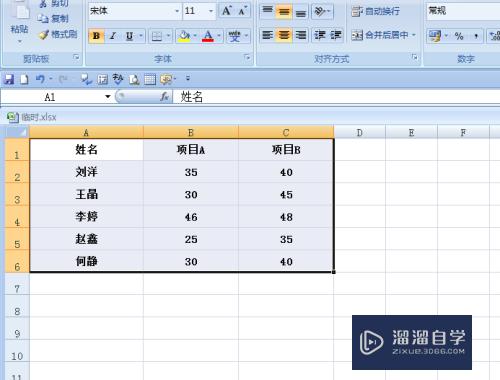Select cell with value 46
Viewport: 500px width, 380px height.
click(x=191, y=217)
